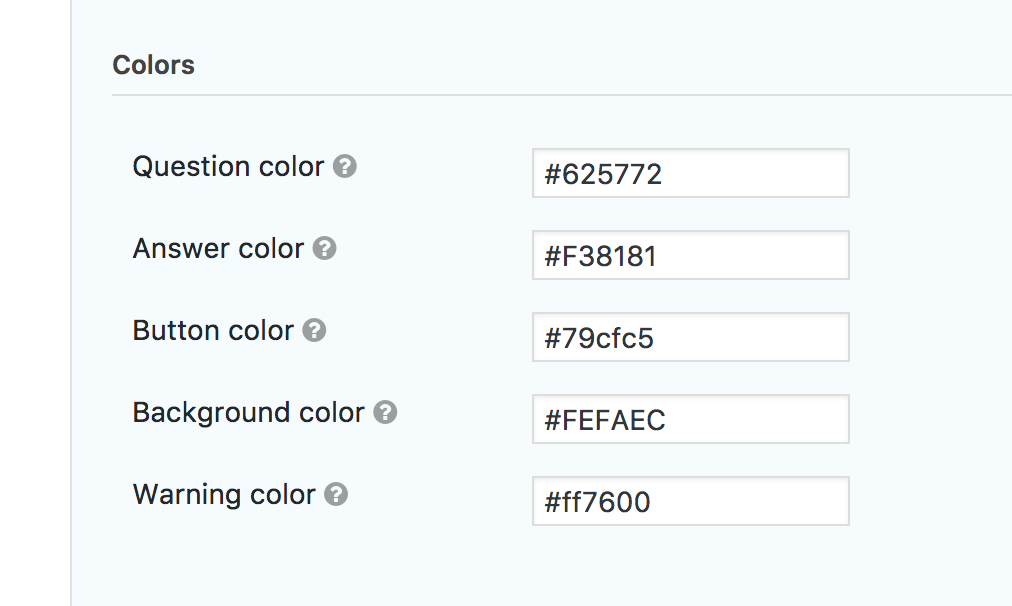1012x606 pixels.
Task: Select the Button color input with #79cfc5
Action: coord(690,338)
